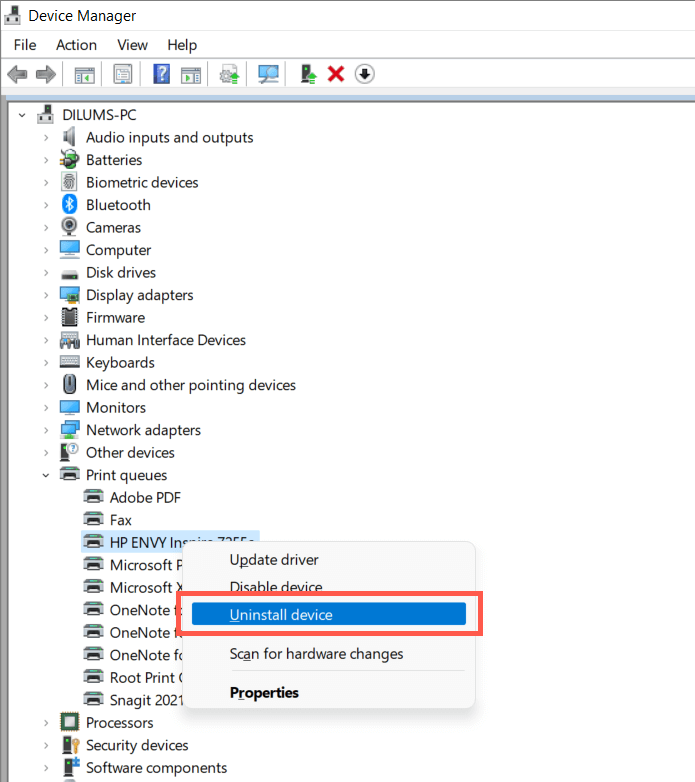
Task: Expand Biometric devices chevron
Action: point(46,183)
